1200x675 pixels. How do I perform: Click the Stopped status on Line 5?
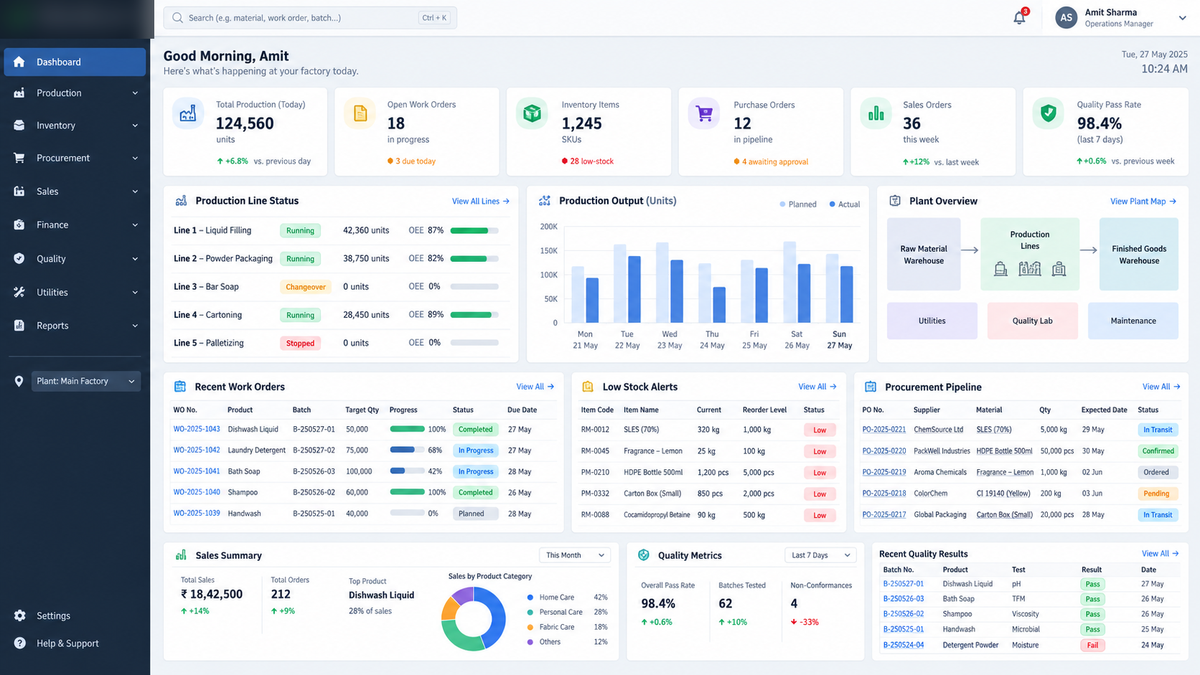click(x=300, y=343)
